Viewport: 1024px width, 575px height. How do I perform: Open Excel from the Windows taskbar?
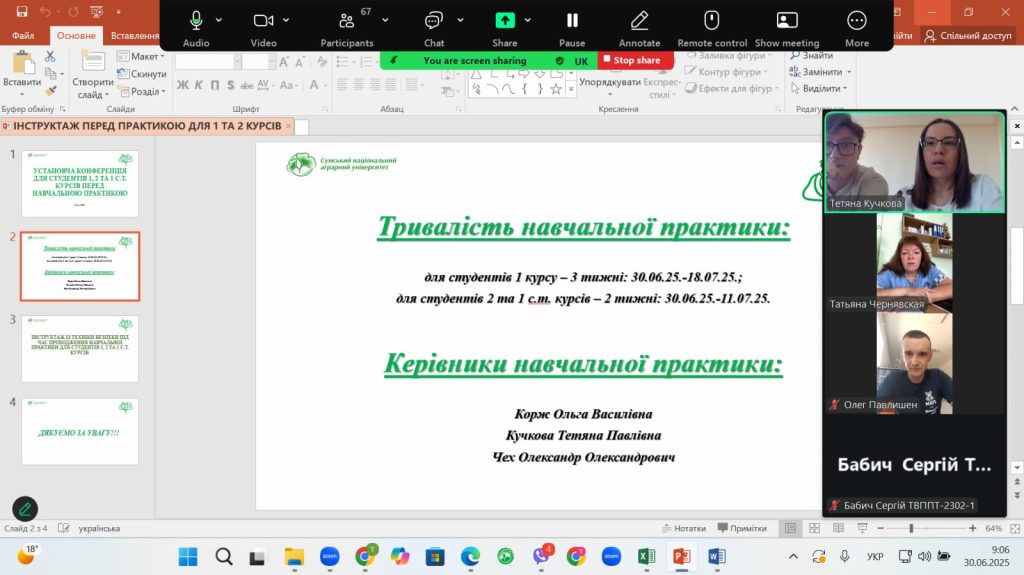pos(647,556)
